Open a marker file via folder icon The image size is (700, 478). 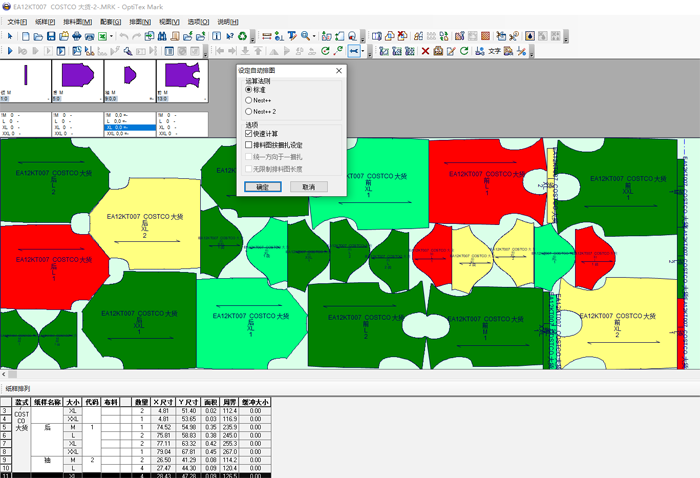38,37
